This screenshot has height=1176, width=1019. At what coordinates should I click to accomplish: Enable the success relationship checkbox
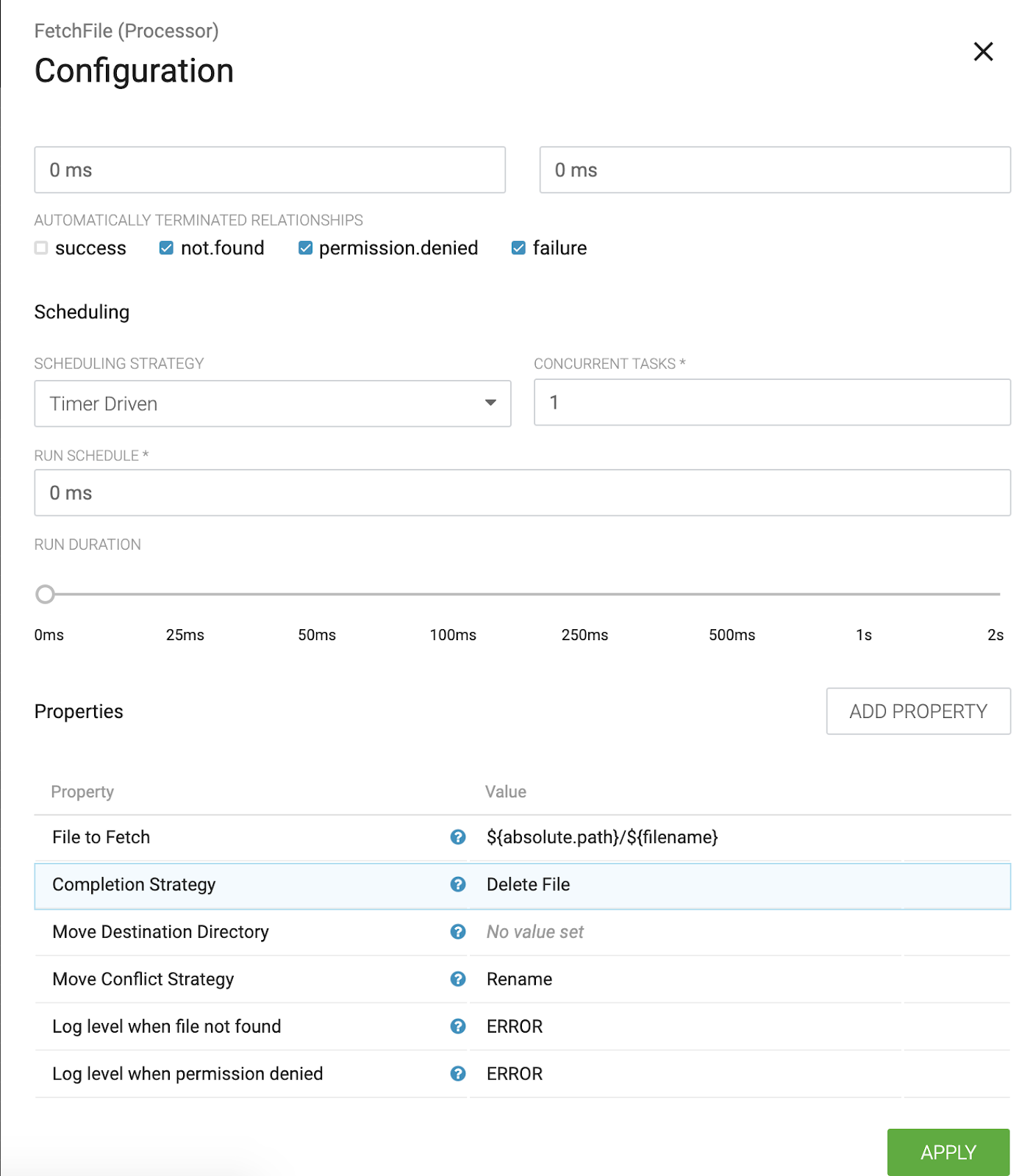(41, 248)
